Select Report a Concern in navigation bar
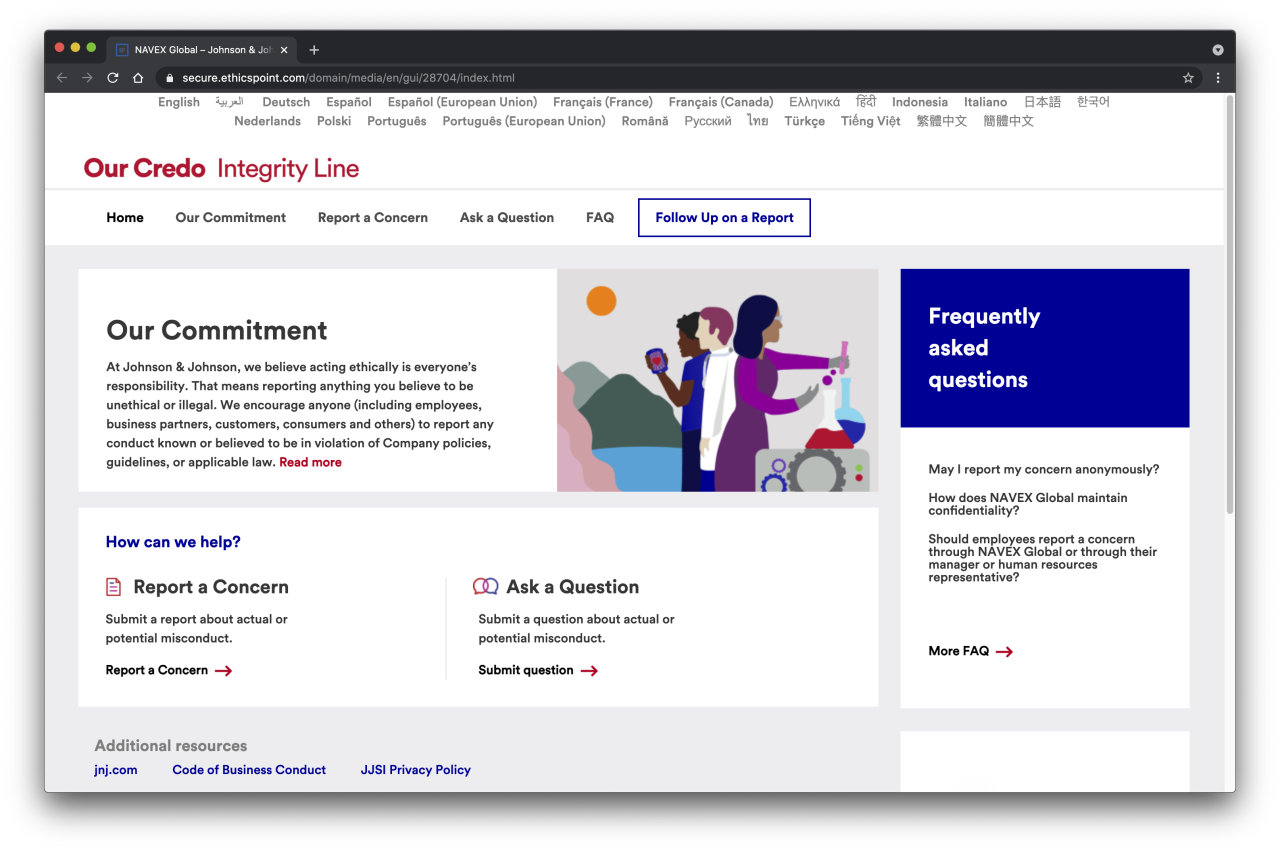Viewport: 1280px width, 851px height. pos(373,218)
